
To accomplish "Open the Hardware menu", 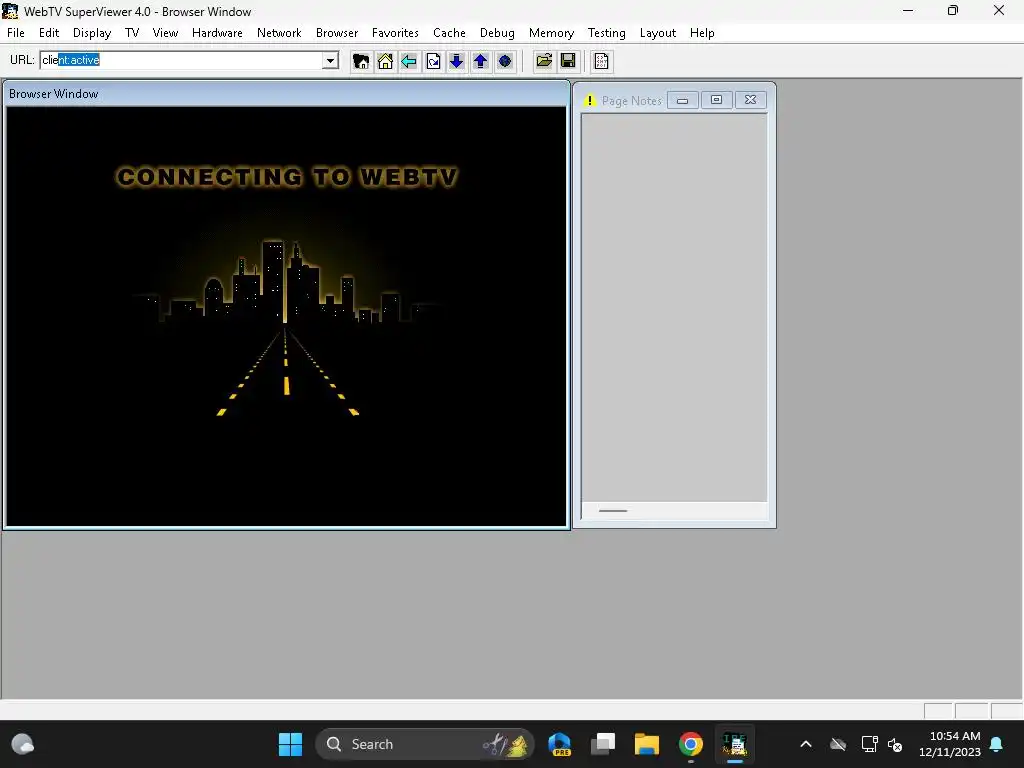I will 217,33.
